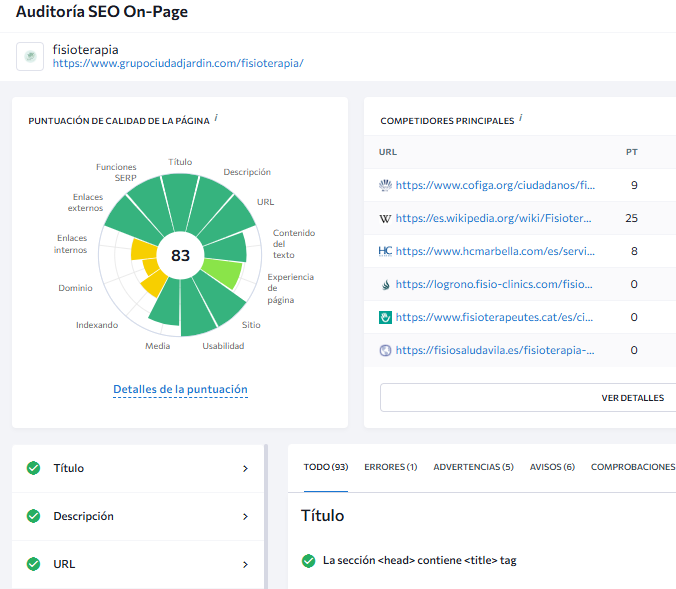Click the yellow Indexando chart segment

pyautogui.click(x=155, y=283)
